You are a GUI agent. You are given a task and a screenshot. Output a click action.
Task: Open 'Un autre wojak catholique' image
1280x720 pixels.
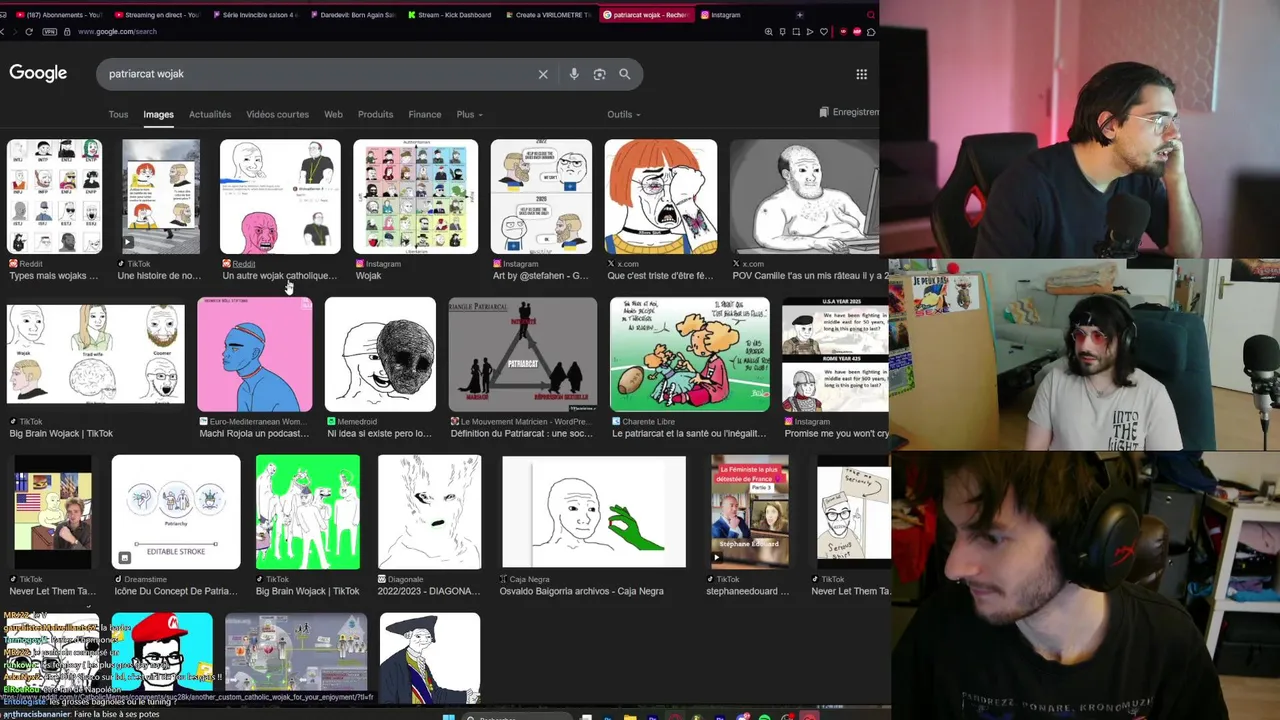(280, 196)
